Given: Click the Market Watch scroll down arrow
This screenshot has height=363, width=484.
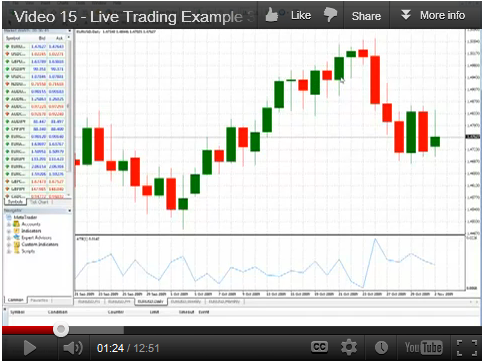Looking at the screenshot, I should point(69,195).
